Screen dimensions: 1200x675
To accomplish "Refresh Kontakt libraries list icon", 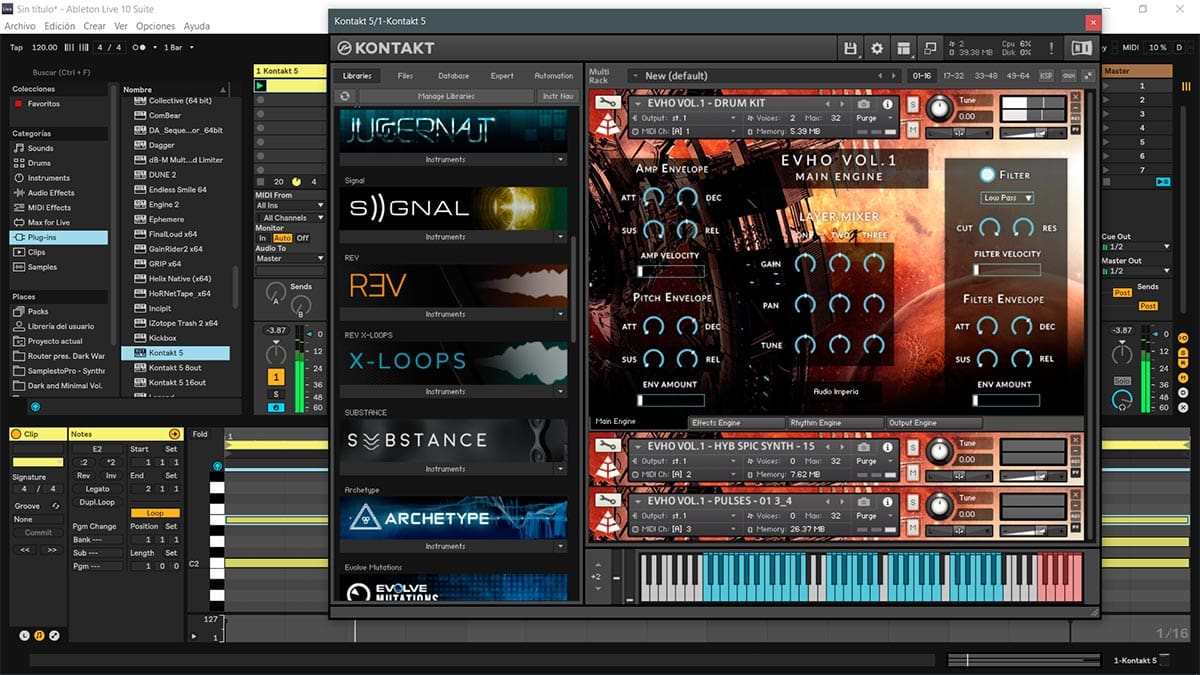I will [x=346, y=96].
